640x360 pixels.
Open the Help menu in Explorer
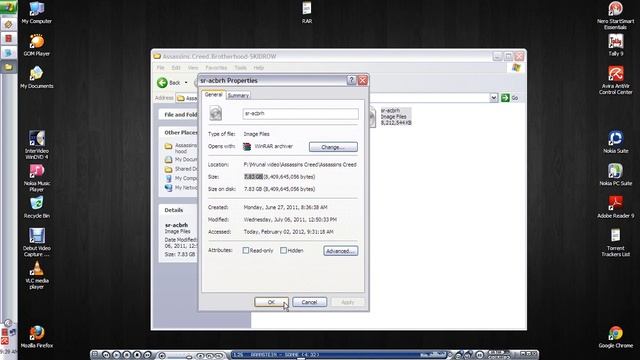coord(259,68)
